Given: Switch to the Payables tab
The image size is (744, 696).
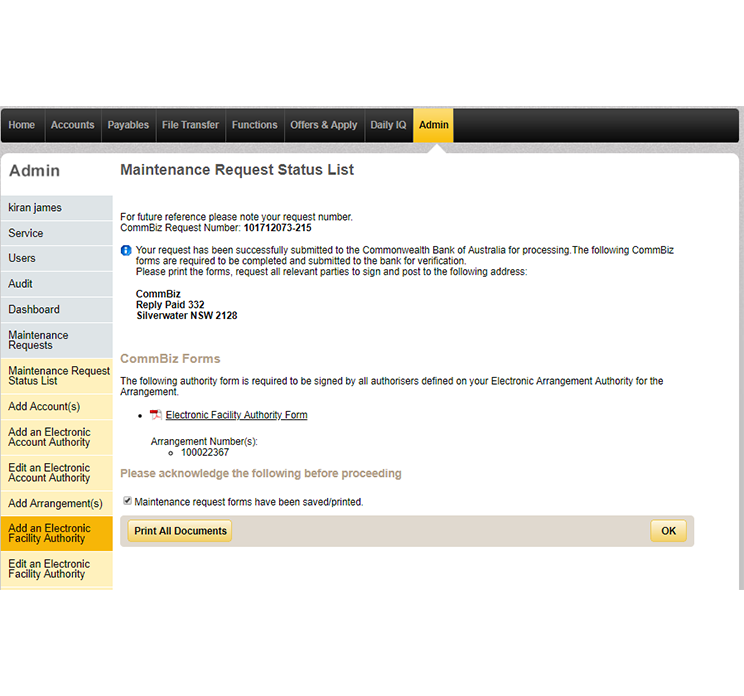Looking at the screenshot, I should pos(128,125).
